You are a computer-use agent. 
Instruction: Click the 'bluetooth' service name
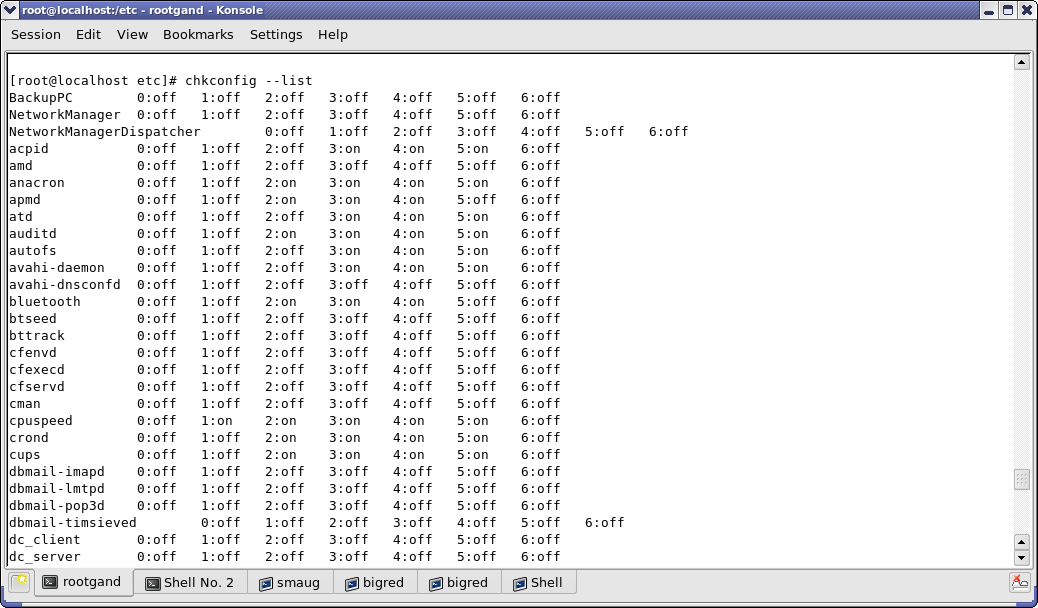click(44, 302)
